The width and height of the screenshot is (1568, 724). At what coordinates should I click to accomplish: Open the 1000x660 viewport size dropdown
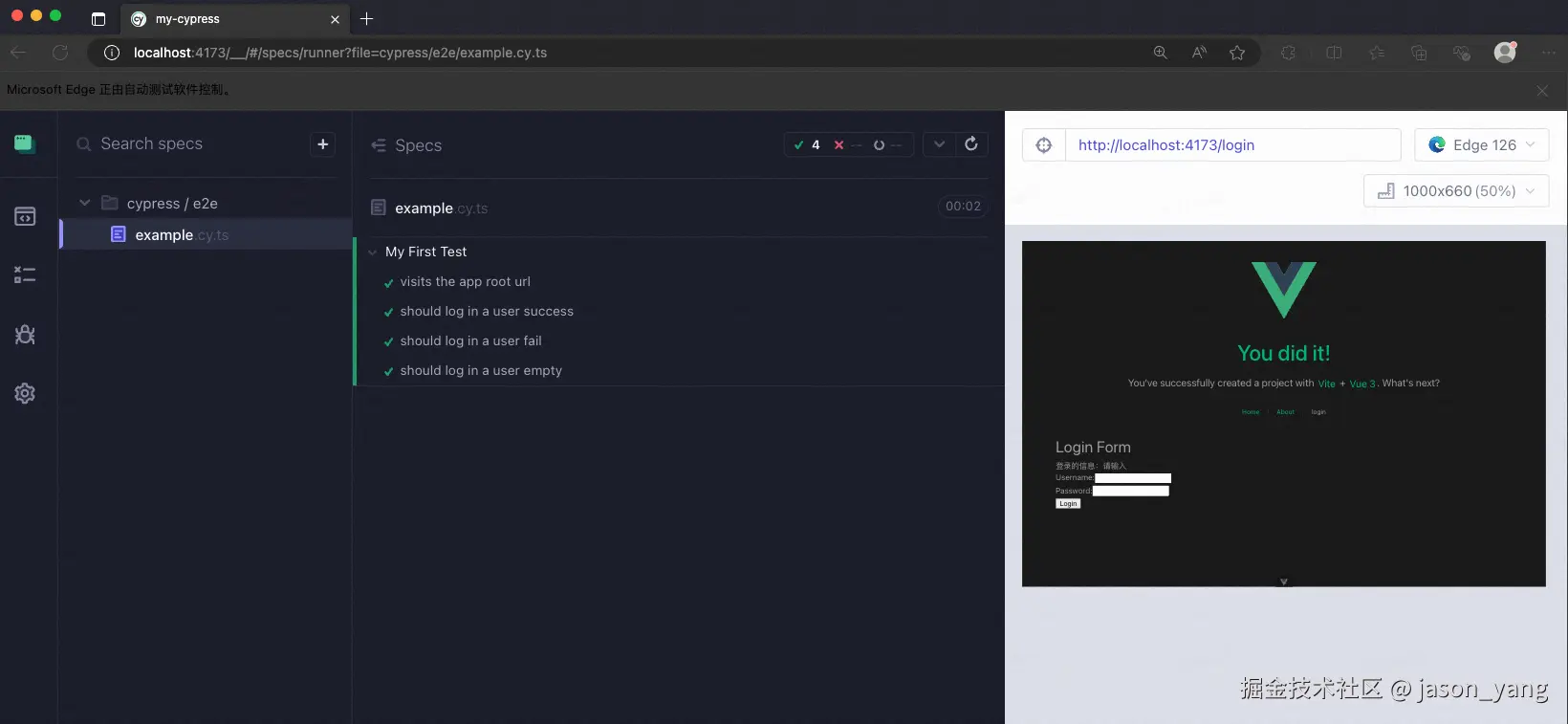(1456, 191)
